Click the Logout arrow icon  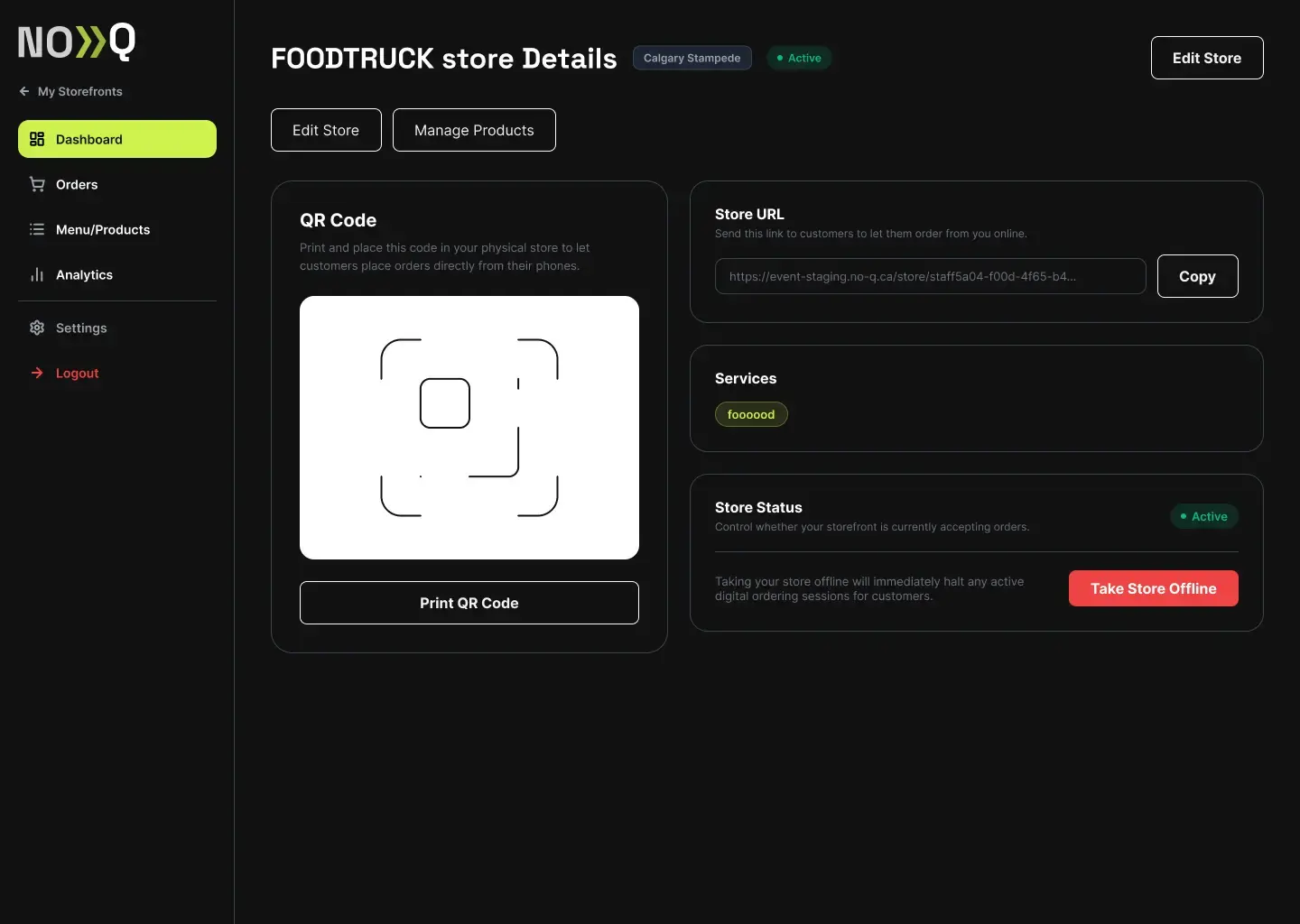(x=37, y=373)
